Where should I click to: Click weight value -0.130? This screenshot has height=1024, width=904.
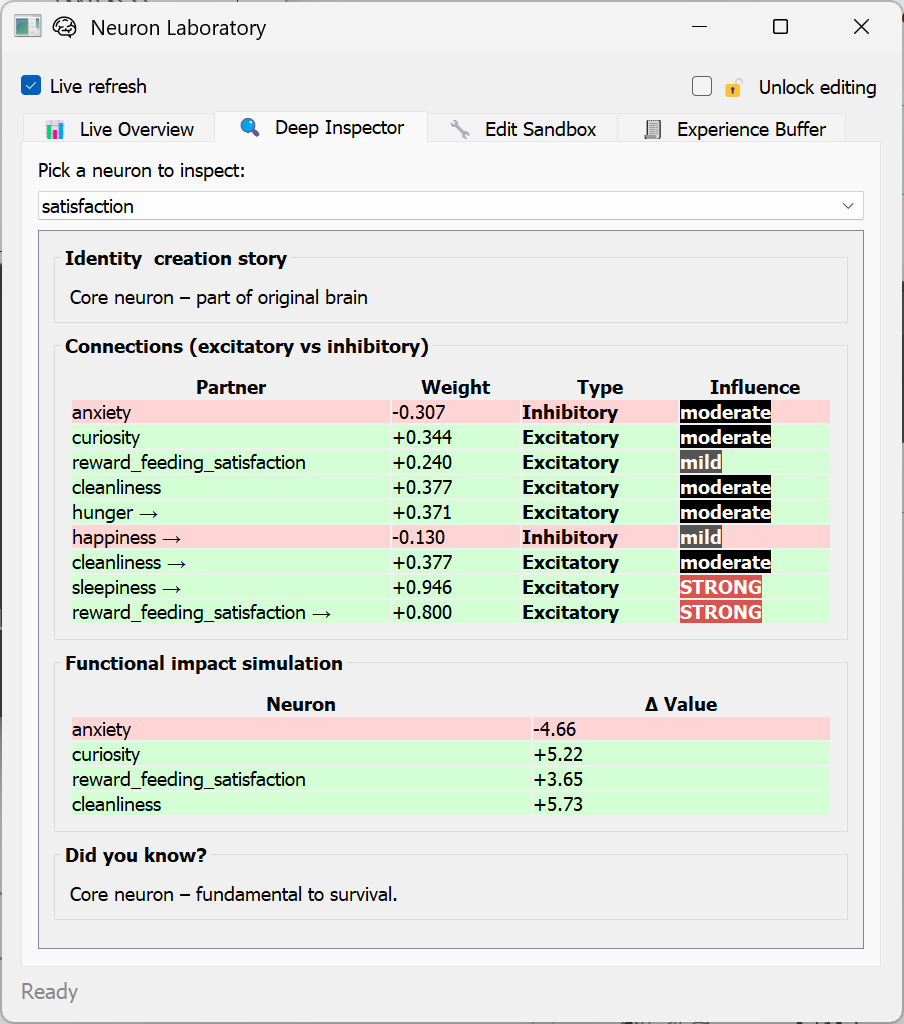419,537
